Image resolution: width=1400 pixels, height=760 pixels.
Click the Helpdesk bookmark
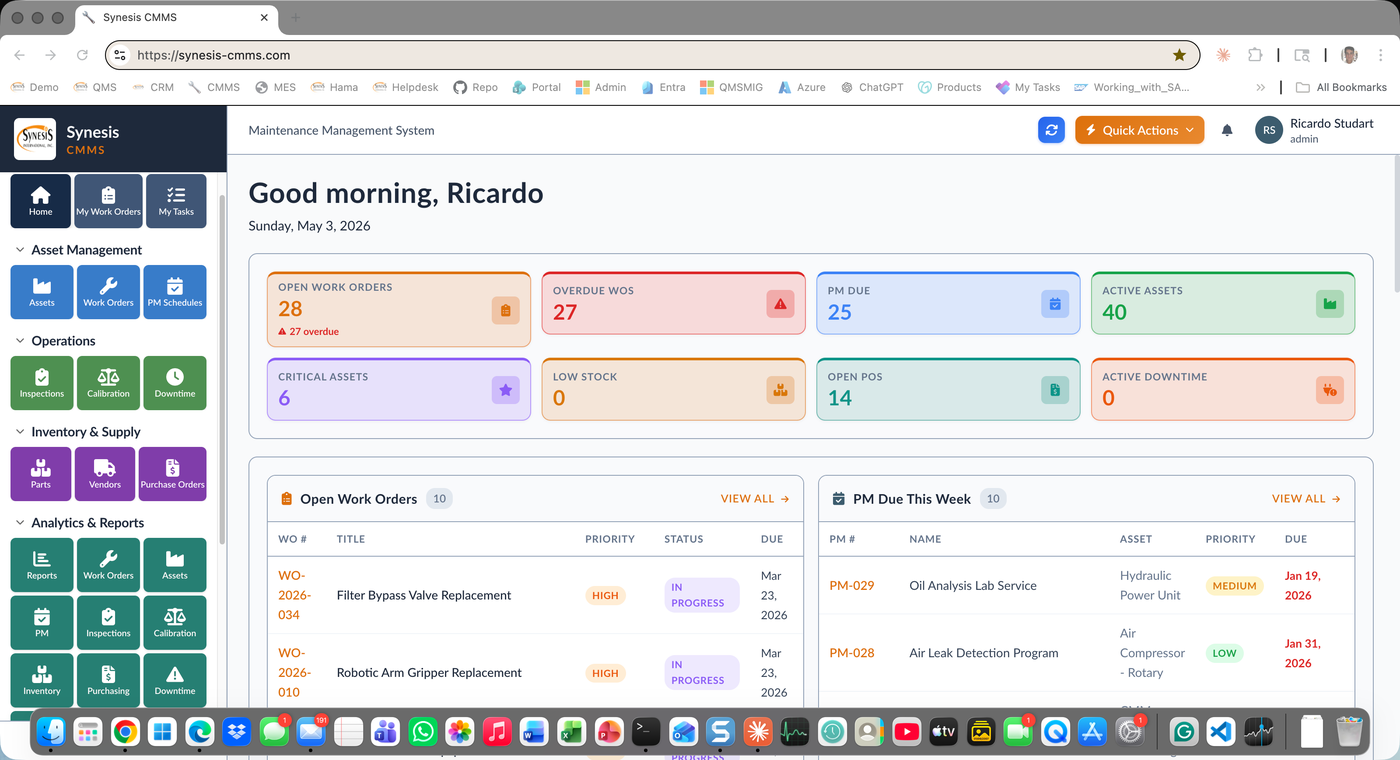[406, 87]
